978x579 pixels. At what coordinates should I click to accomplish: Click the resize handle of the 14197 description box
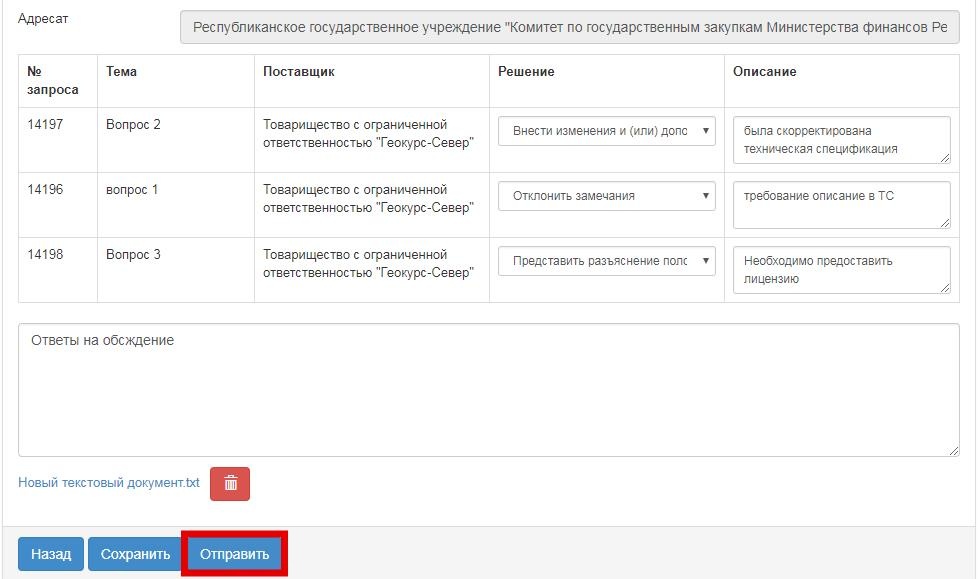[x=944, y=156]
